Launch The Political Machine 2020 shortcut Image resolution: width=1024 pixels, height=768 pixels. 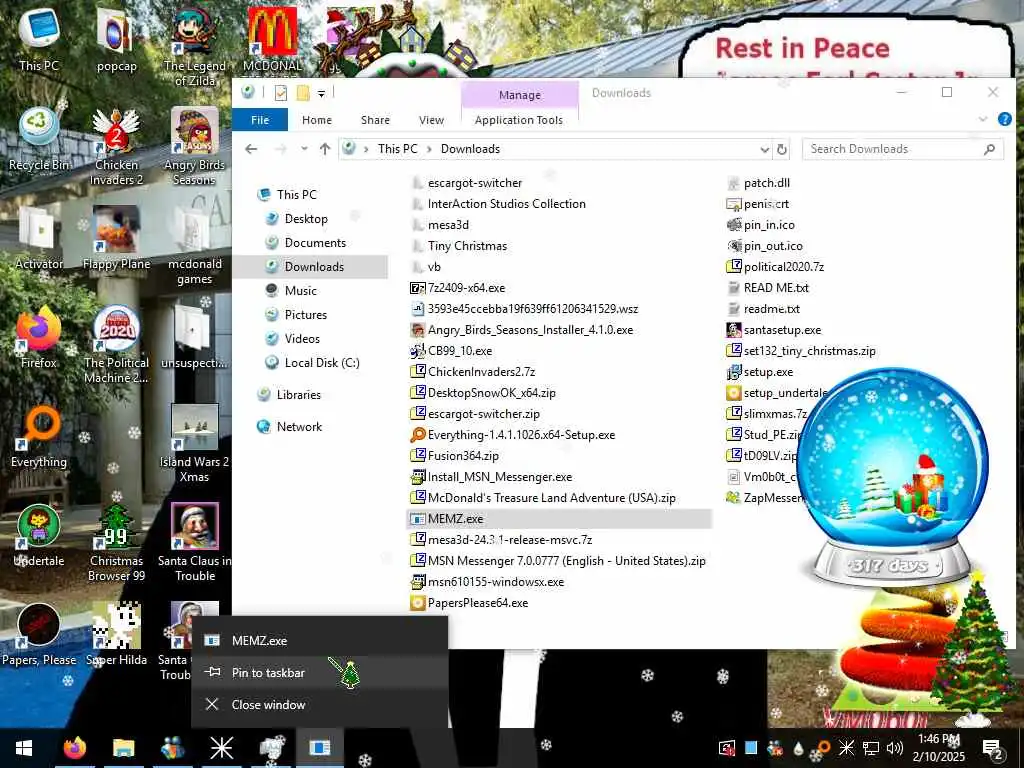click(116, 345)
